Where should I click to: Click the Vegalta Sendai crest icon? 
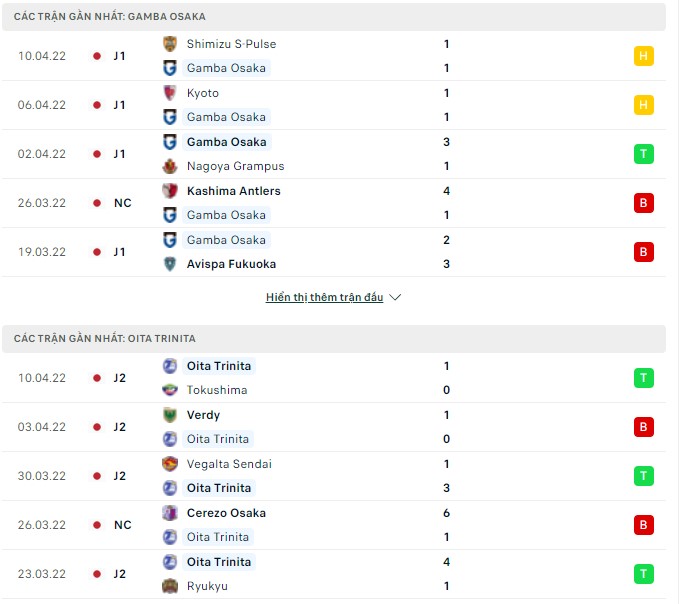tap(169, 464)
